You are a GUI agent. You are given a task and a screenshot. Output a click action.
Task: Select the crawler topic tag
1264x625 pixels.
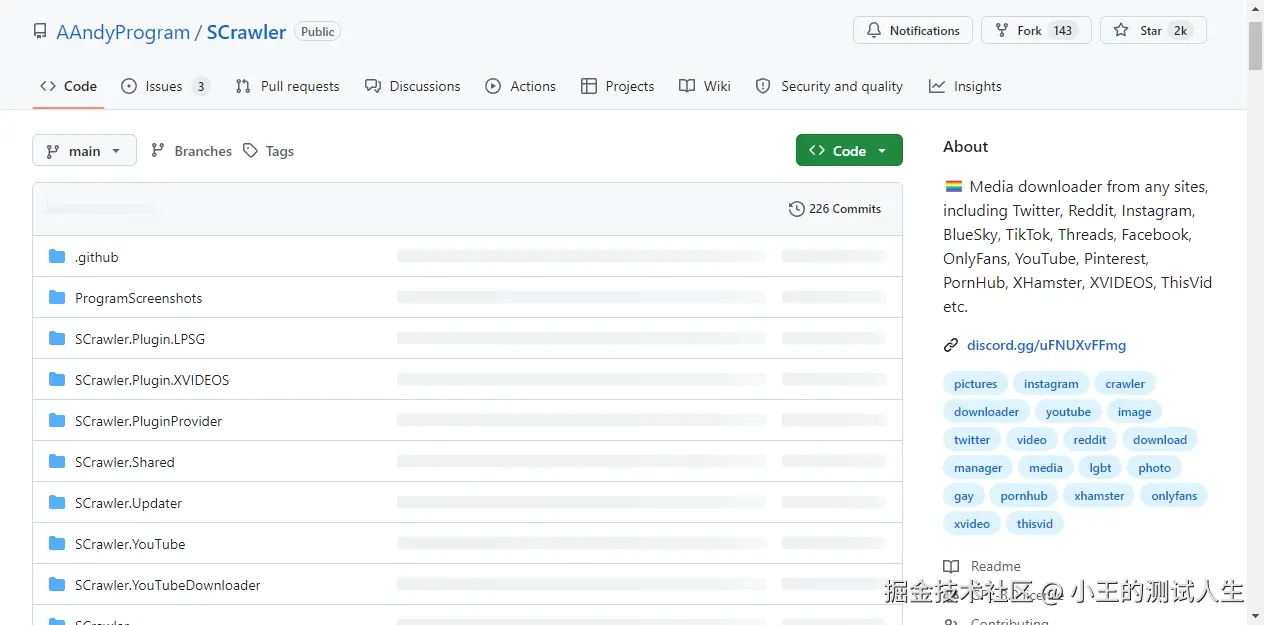pos(1125,384)
